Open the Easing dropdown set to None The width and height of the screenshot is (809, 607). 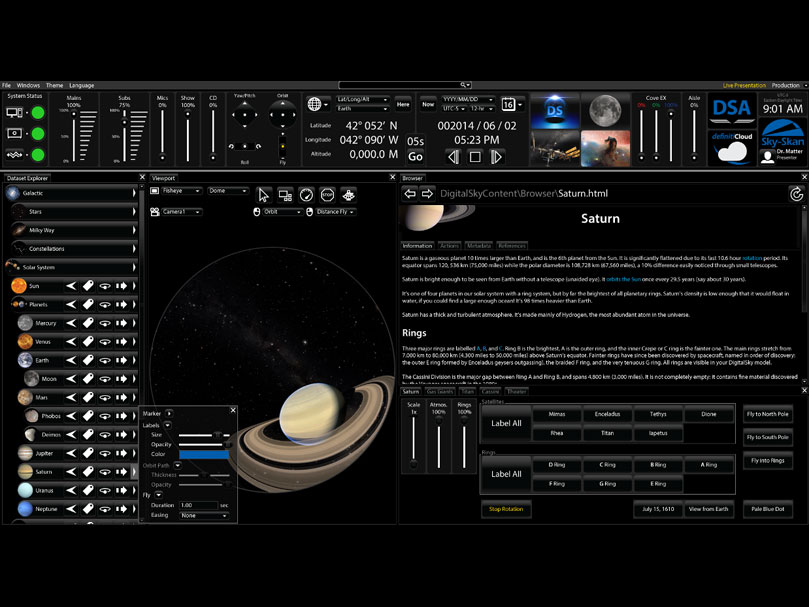[204, 516]
